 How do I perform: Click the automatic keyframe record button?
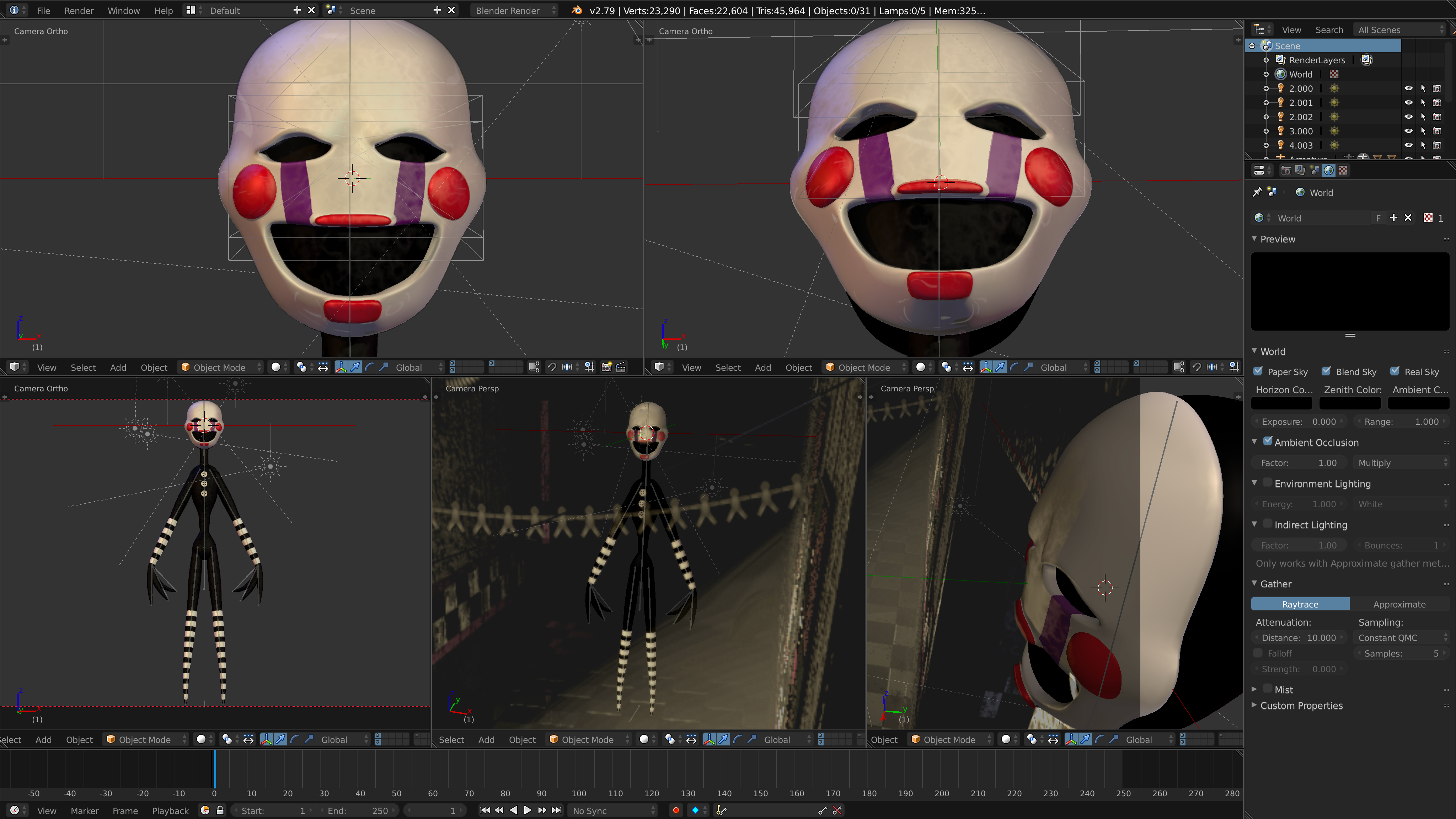(x=675, y=810)
